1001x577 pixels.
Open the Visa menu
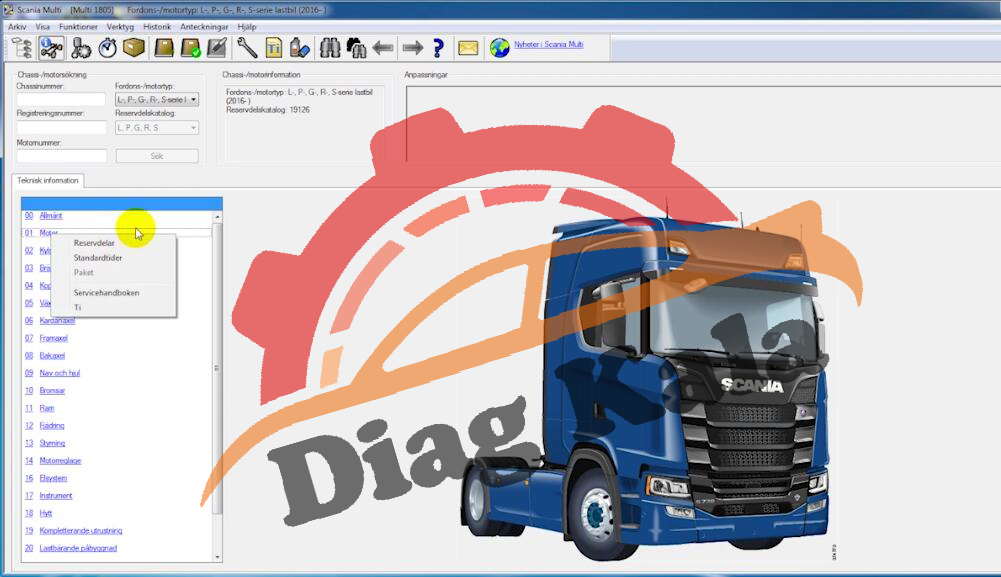pos(43,27)
